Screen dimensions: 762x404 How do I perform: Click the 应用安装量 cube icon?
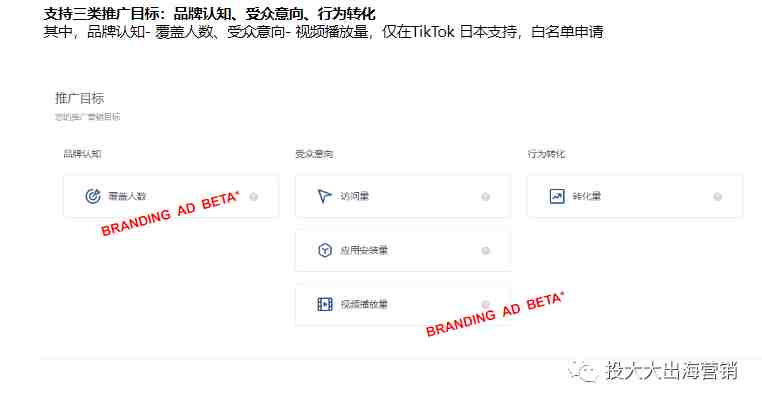pyautogui.click(x=325, y=250)
